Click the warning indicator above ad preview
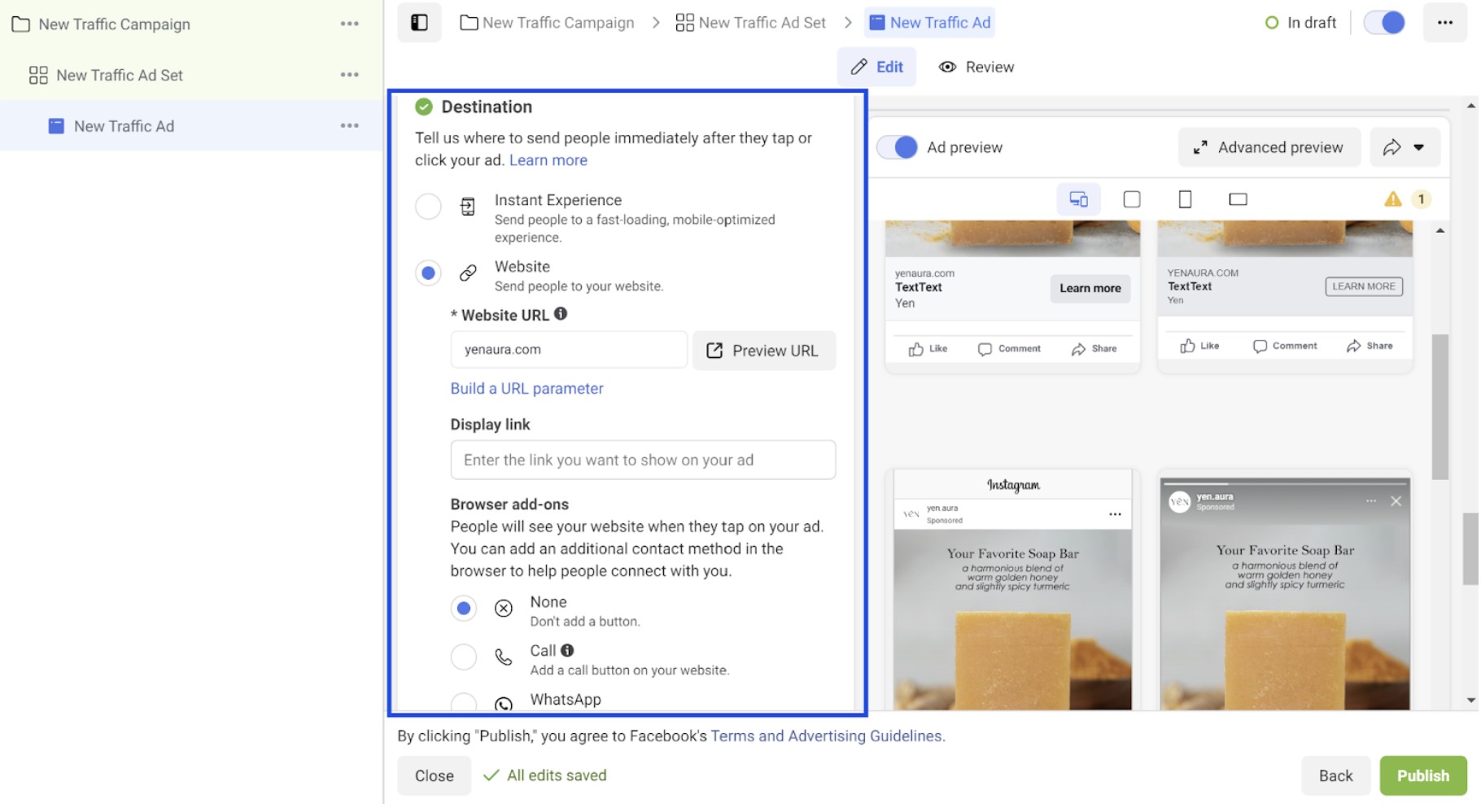Viewport: 1481px width, 812px height. point(1394,199)
